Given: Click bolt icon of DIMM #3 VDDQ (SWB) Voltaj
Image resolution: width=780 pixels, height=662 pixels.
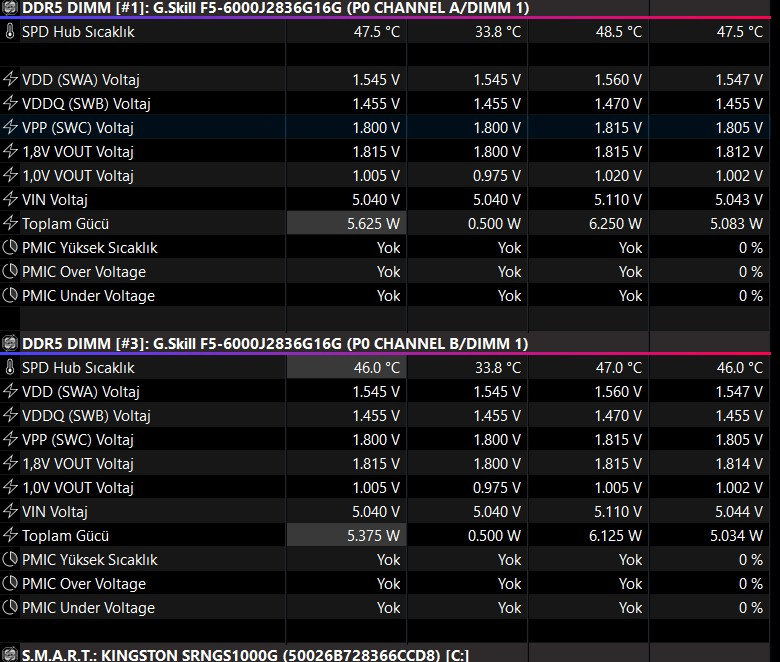Looking at the screenshot, I should [10, 415].
